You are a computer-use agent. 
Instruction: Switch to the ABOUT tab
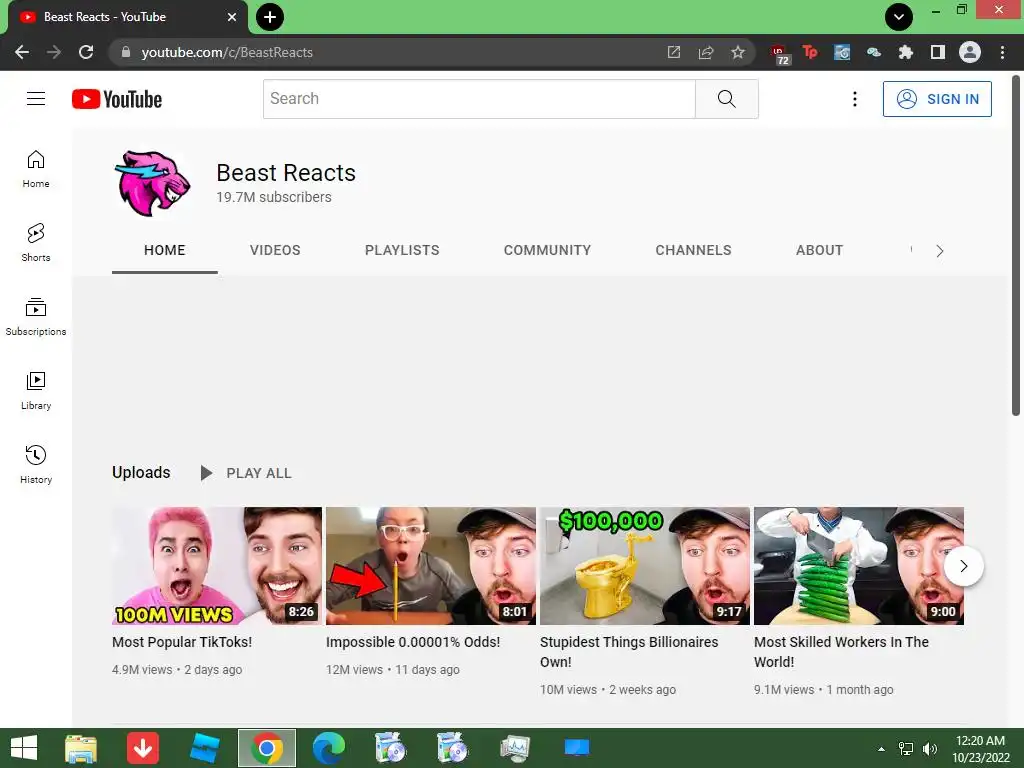(x=820, y=250)
